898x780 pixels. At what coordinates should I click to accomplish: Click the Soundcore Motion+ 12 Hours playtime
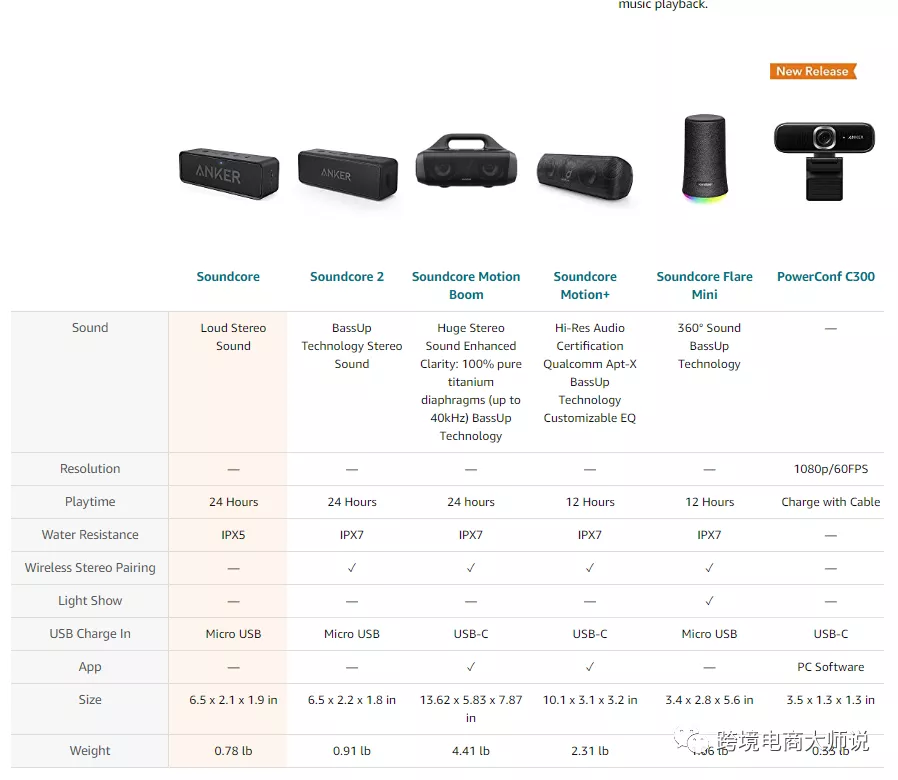[x=590, y=502]
